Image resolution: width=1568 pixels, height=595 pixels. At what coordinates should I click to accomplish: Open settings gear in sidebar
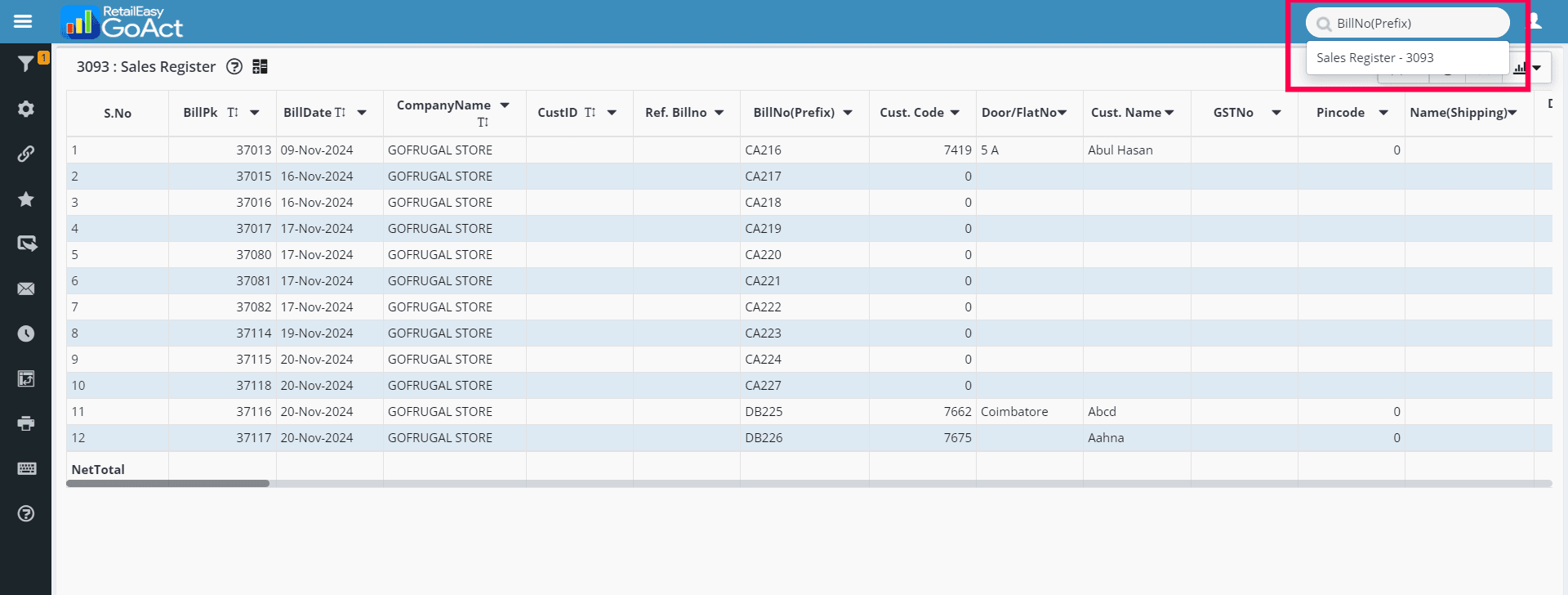pos(26,109)
